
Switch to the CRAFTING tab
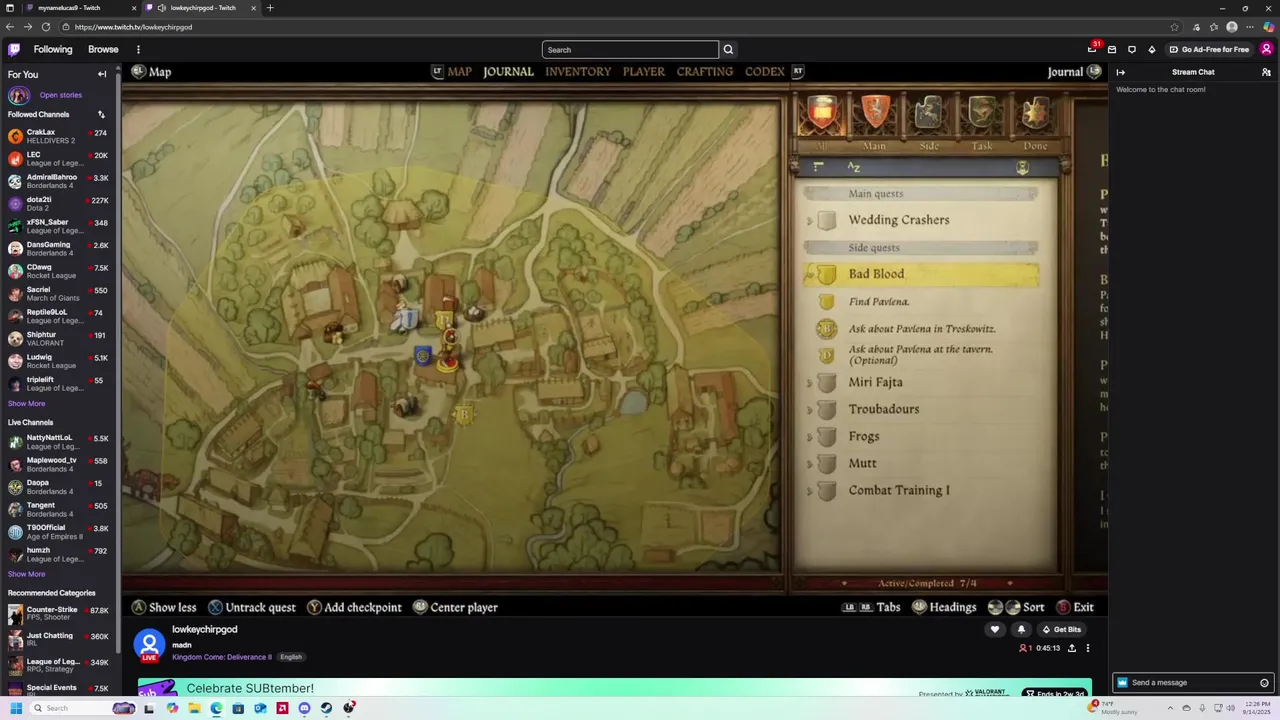click(x=705, y=72)
